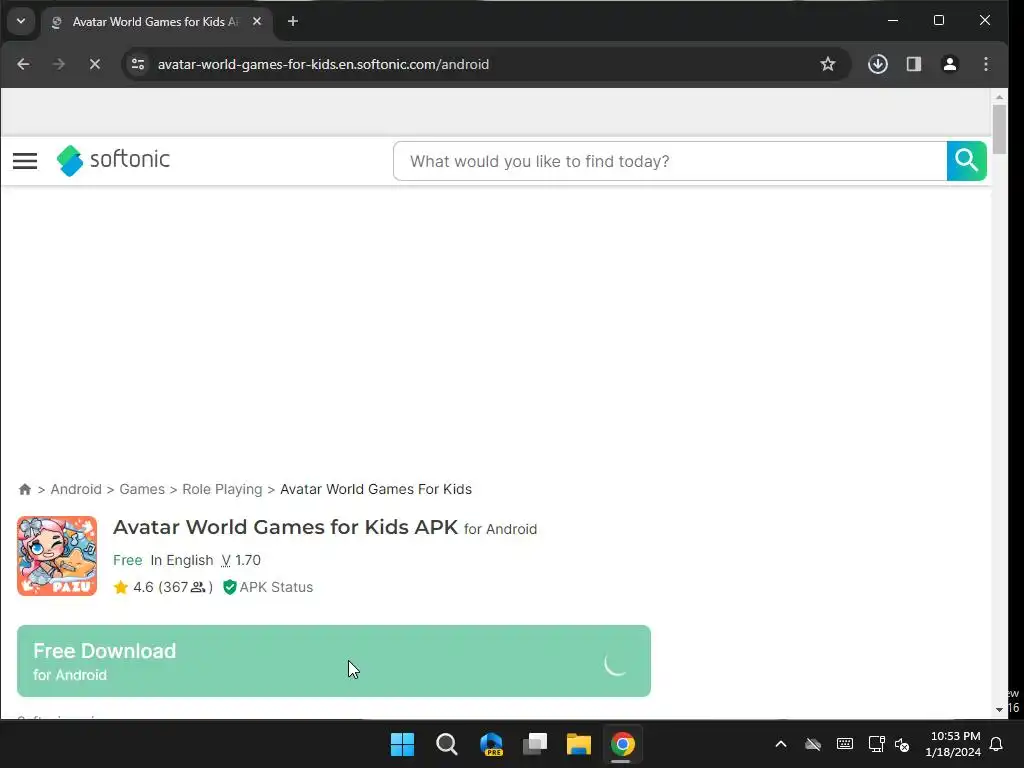Toggle the Chrome side panel
The height and width of the screenshot is (768, 1024).
(x=914, y=64)
